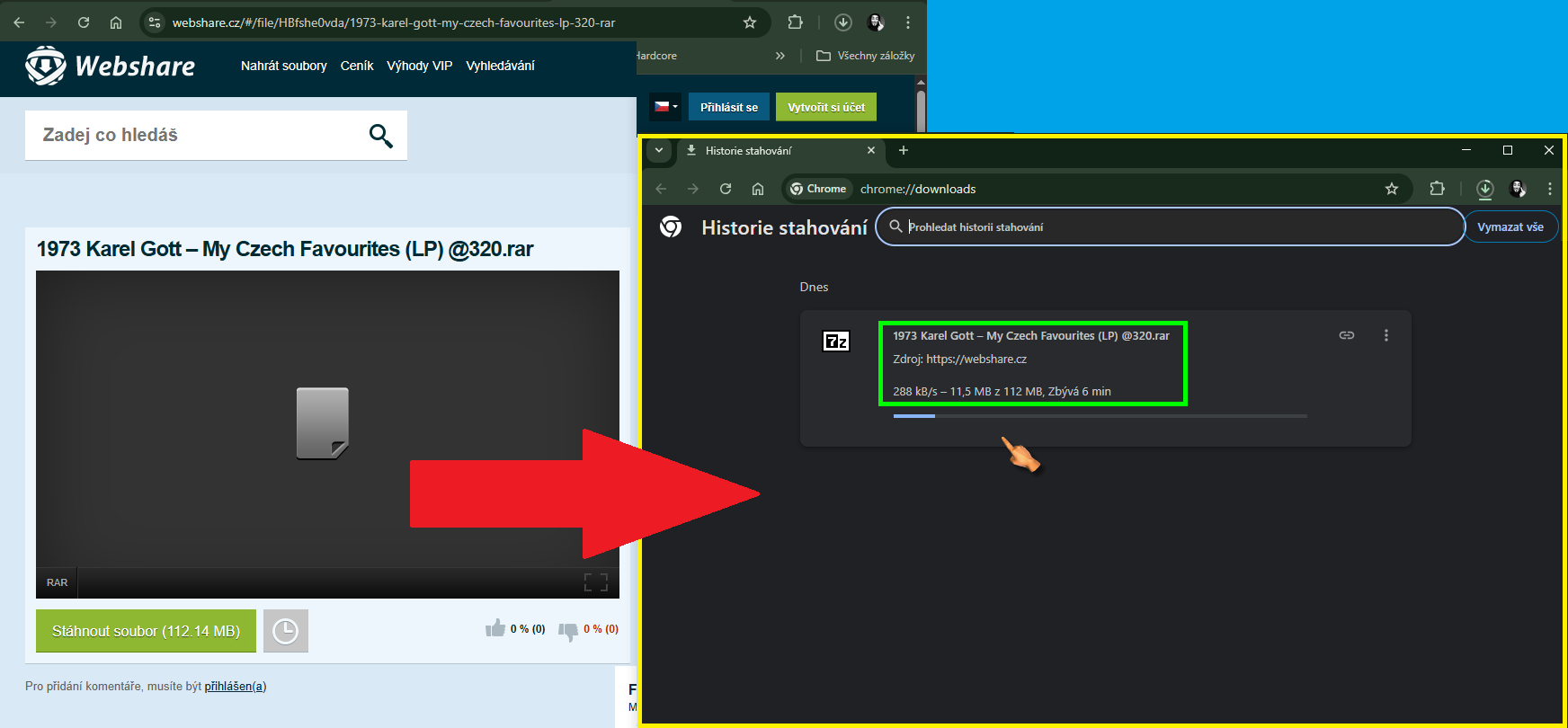Click Stáhnout soubor (112.14 MB) button
The image size is (1568, 728).
tap(146, 631)
